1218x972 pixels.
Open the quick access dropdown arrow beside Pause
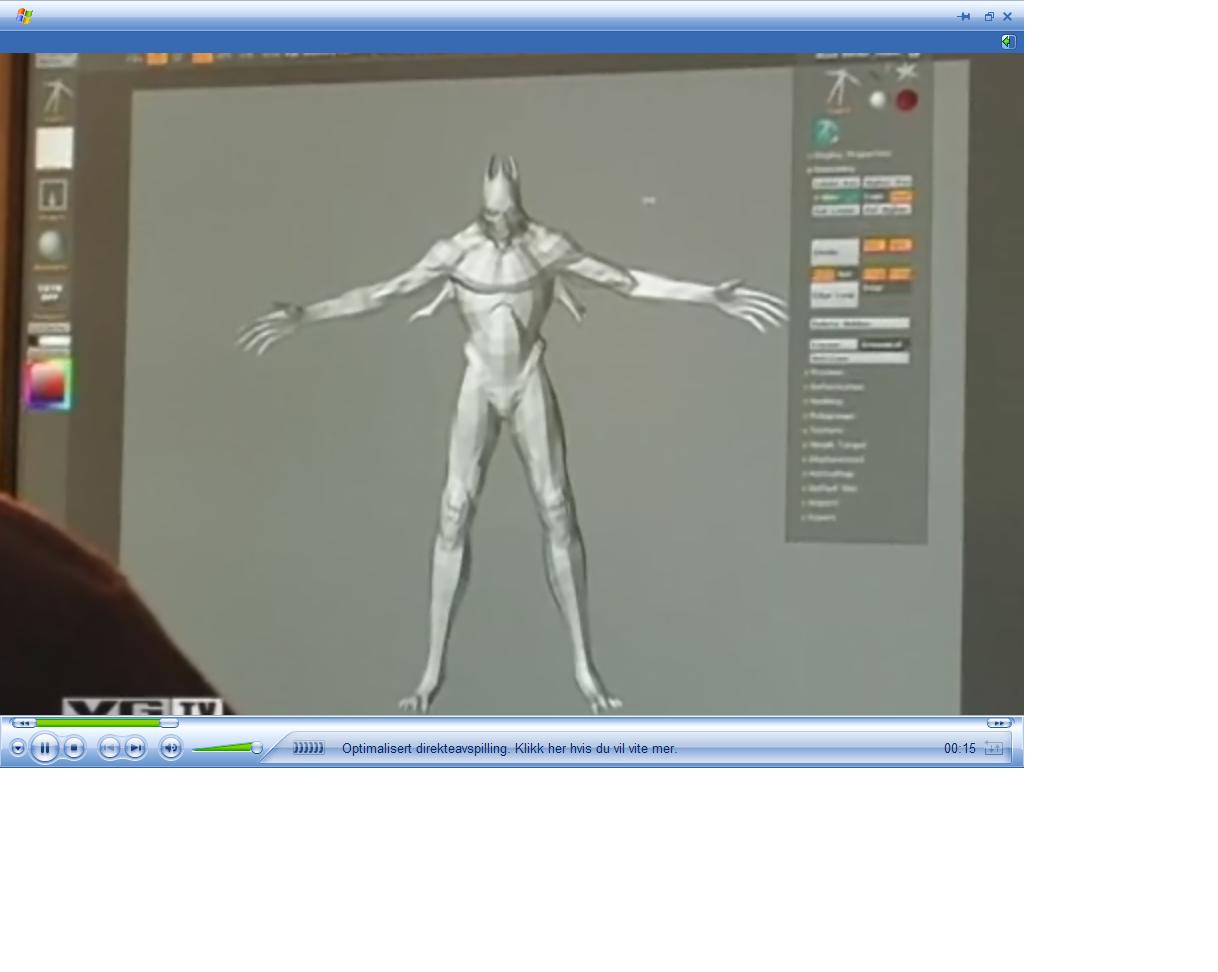(x=18, y=748)
